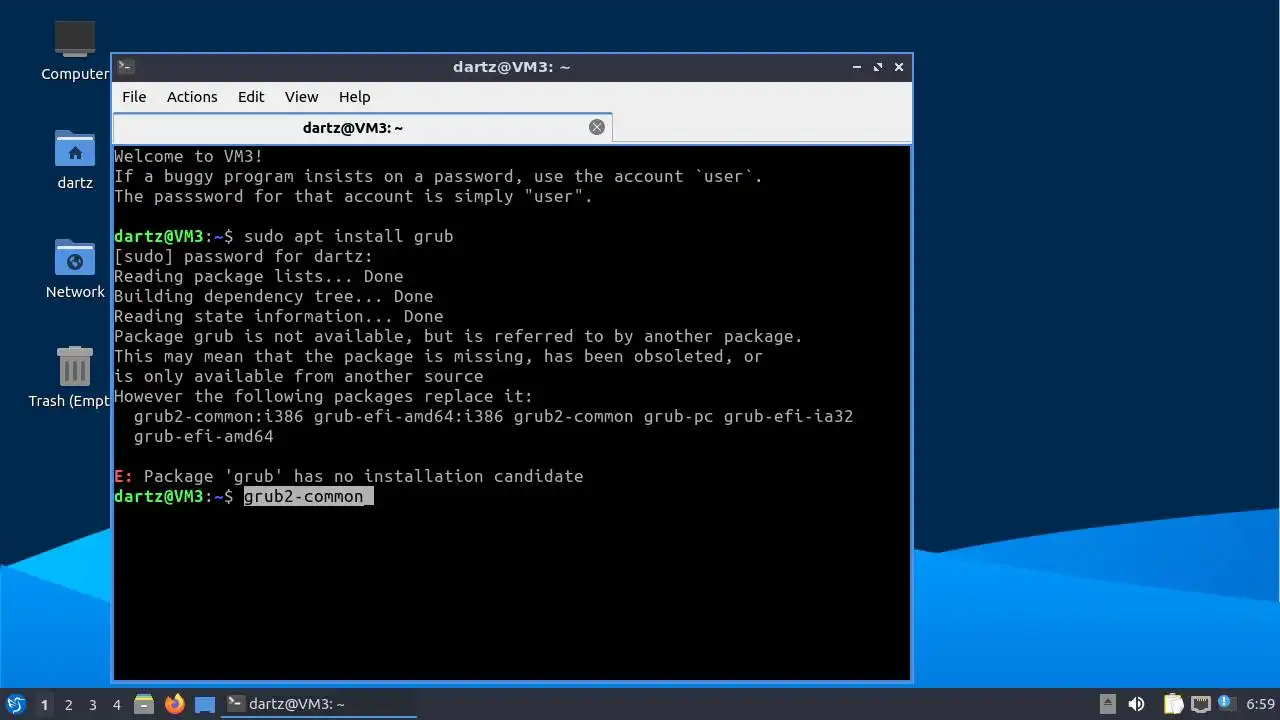Click the '[sudo] password for dartz:' line
Image resolution: width=1280 pixels, height=720 pixels.
244,256
